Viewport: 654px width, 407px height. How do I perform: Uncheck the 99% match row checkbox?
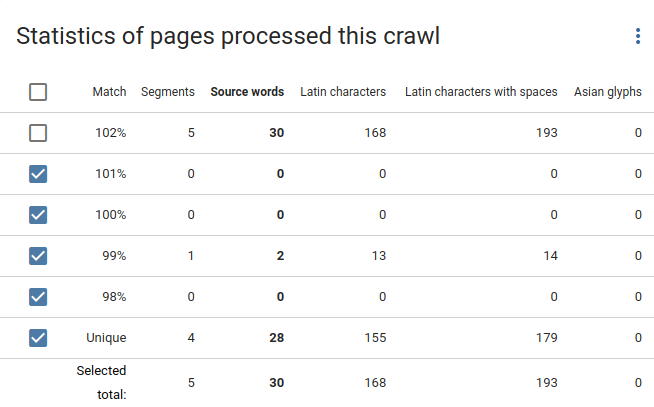click(38, 256)
